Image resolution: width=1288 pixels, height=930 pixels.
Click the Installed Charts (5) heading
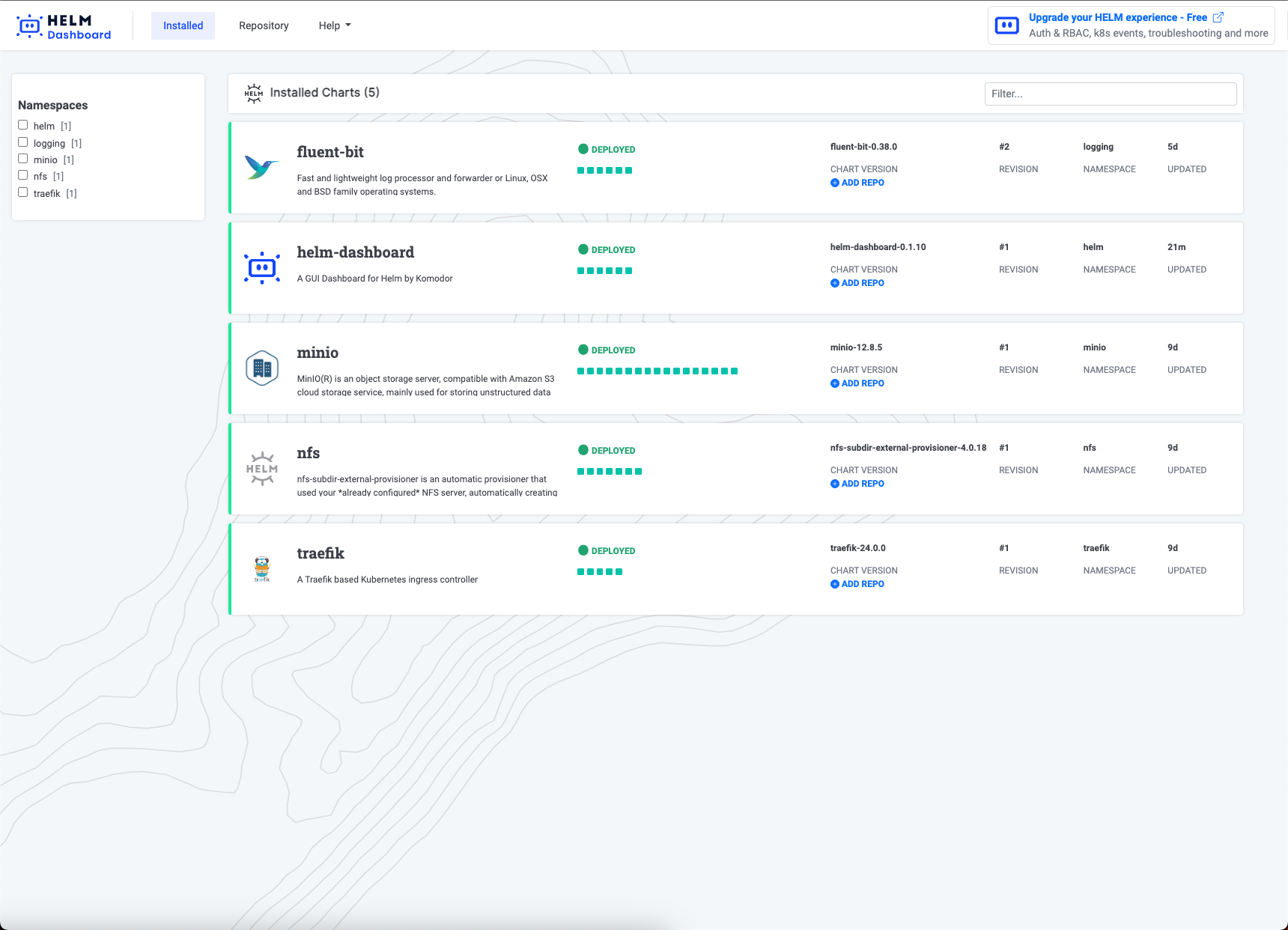tap(324, 92)
